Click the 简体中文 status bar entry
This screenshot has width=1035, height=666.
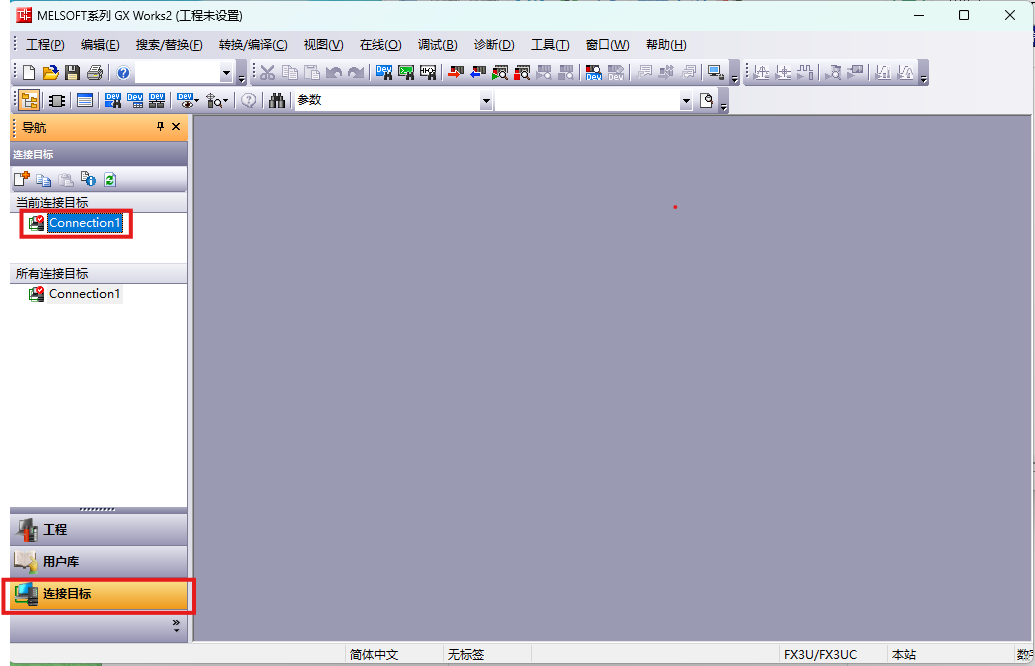click(374, 655)
